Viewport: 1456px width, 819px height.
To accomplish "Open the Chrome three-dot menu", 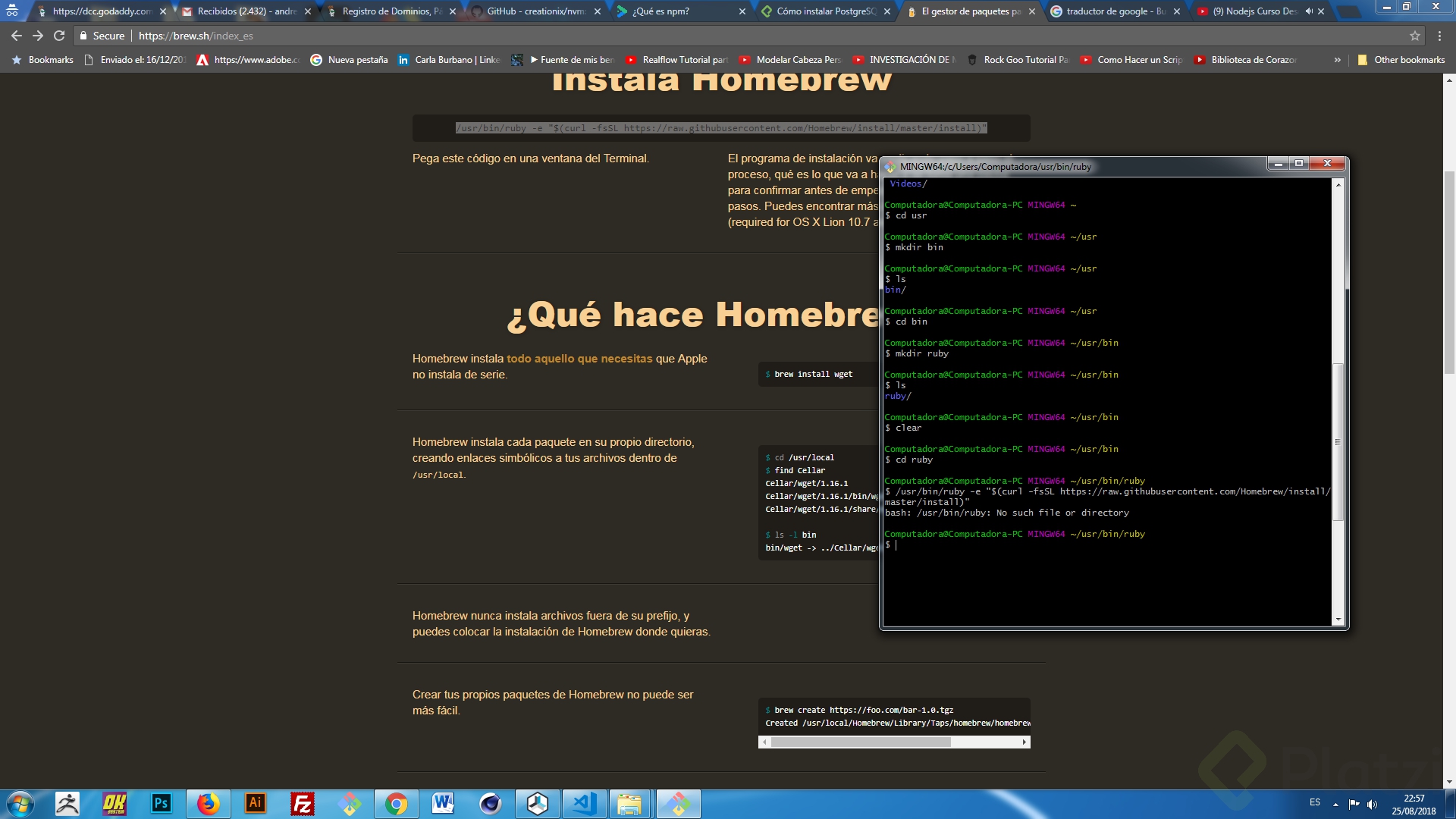I will [1439, 36].
